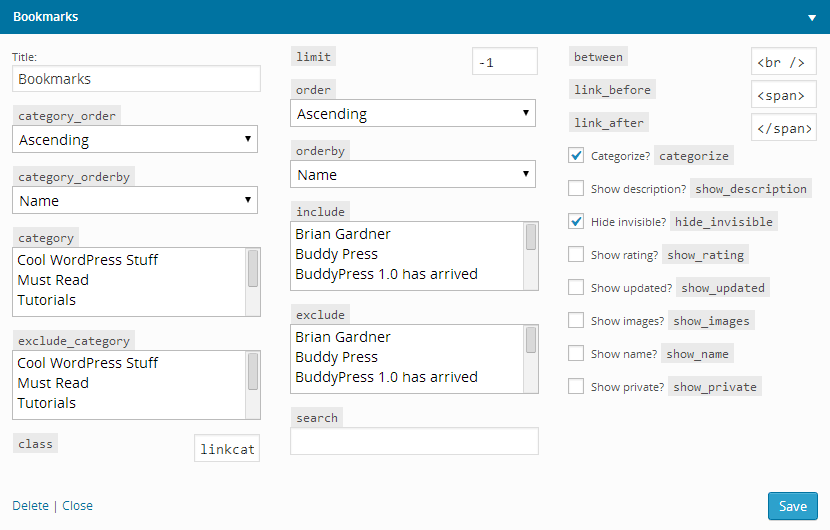The height and width of the screenshot is (530, 830).
Task: Focus the search input field
Action: point(414,441)
